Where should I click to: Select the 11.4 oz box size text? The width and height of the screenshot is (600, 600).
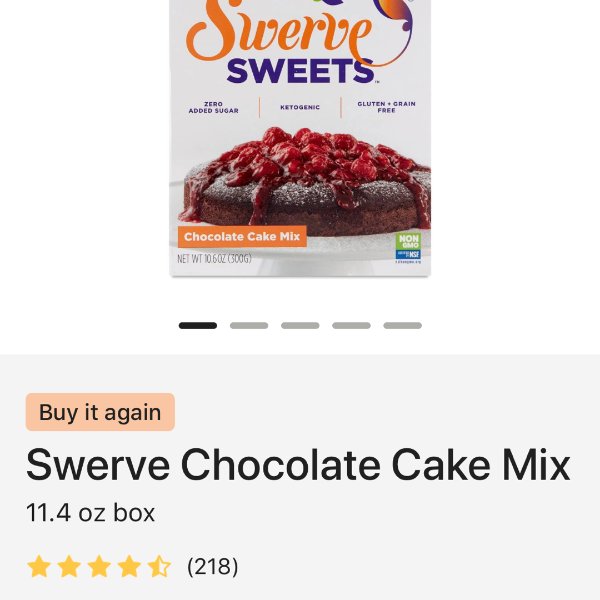pyautogui.click(x=90, y=513)
